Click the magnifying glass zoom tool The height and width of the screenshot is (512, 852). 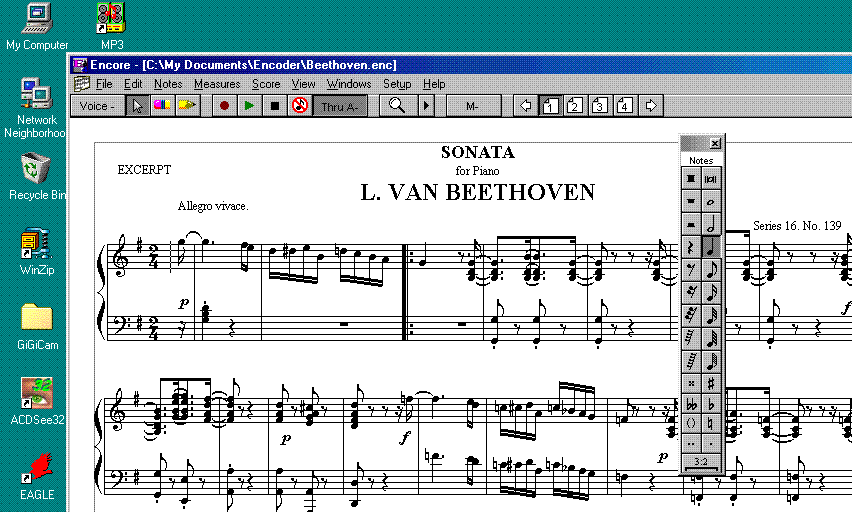pyautogui.click(x=398, y=105)
